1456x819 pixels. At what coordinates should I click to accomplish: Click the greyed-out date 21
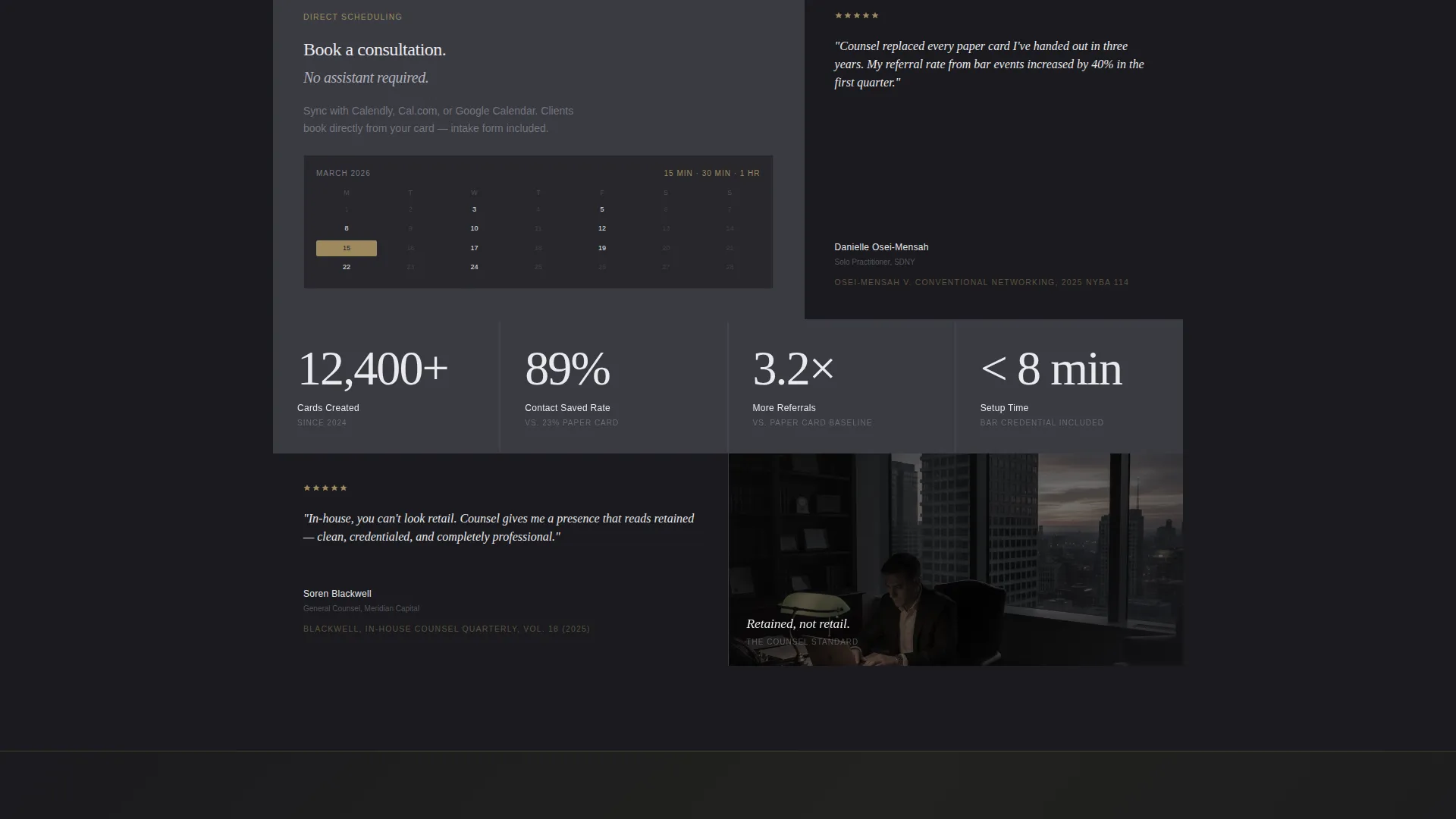click(x=730, y=248)
